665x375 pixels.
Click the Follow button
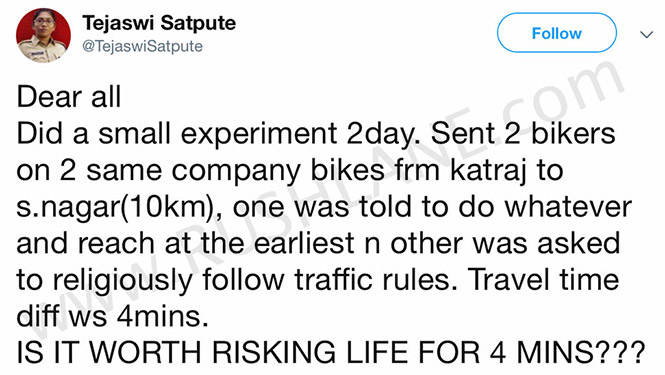556,33
